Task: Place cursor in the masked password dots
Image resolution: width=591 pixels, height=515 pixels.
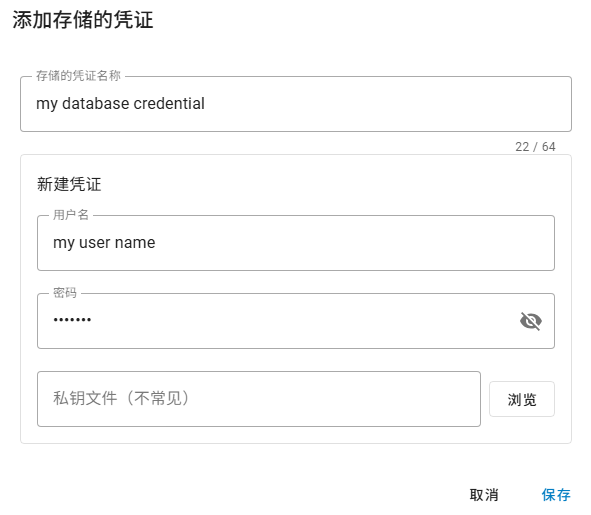Action: click(72, 320)
